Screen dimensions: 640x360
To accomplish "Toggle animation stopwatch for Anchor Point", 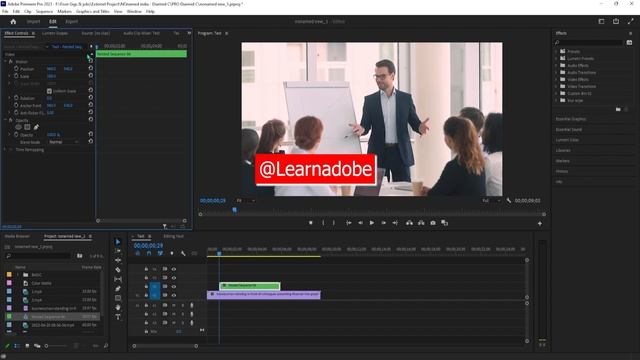I will click(x=16, y=105).
